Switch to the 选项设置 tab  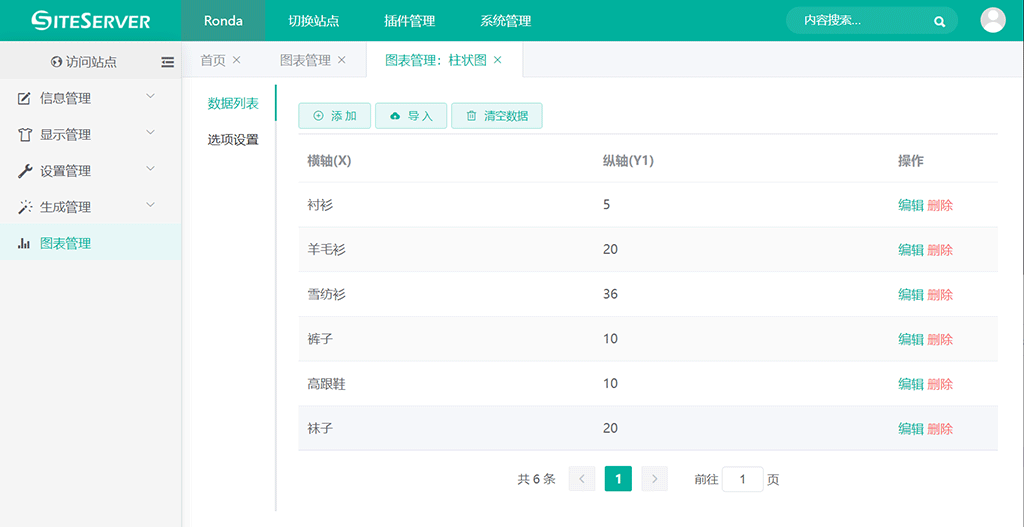[233, 140]
